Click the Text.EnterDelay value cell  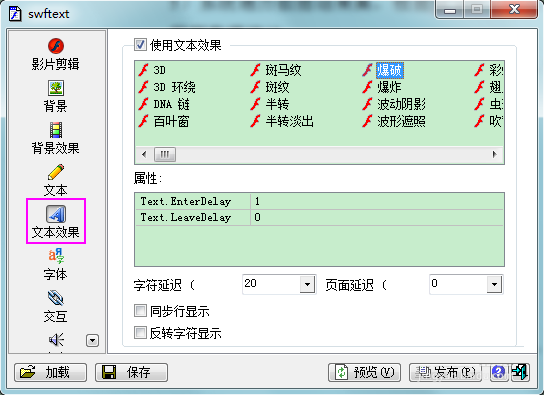[x=377, y=201]
